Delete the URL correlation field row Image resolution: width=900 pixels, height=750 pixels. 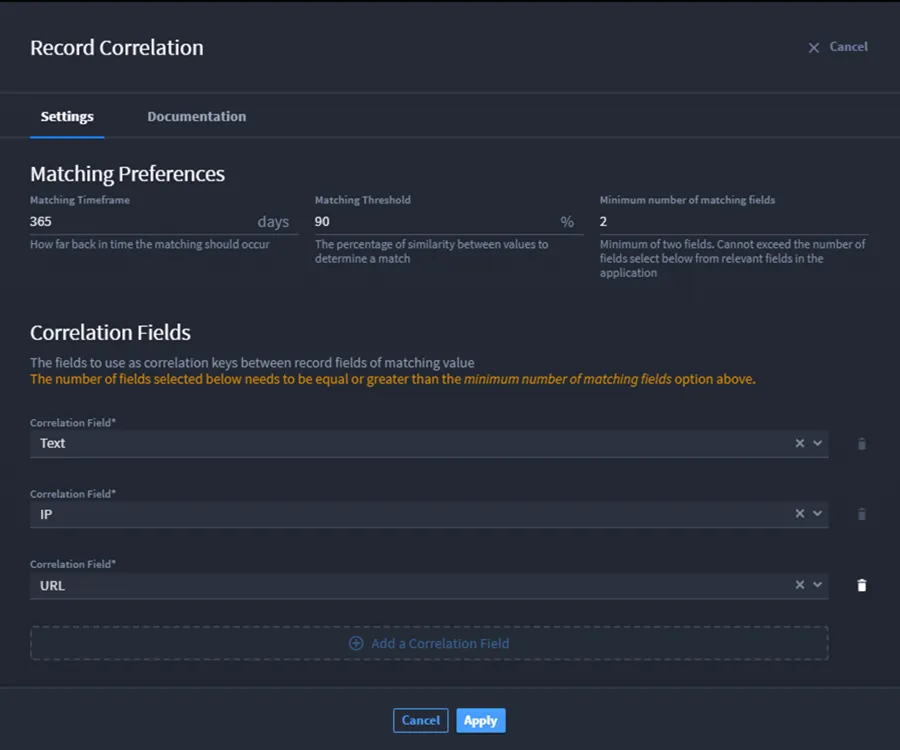click(x=862, y=585)
